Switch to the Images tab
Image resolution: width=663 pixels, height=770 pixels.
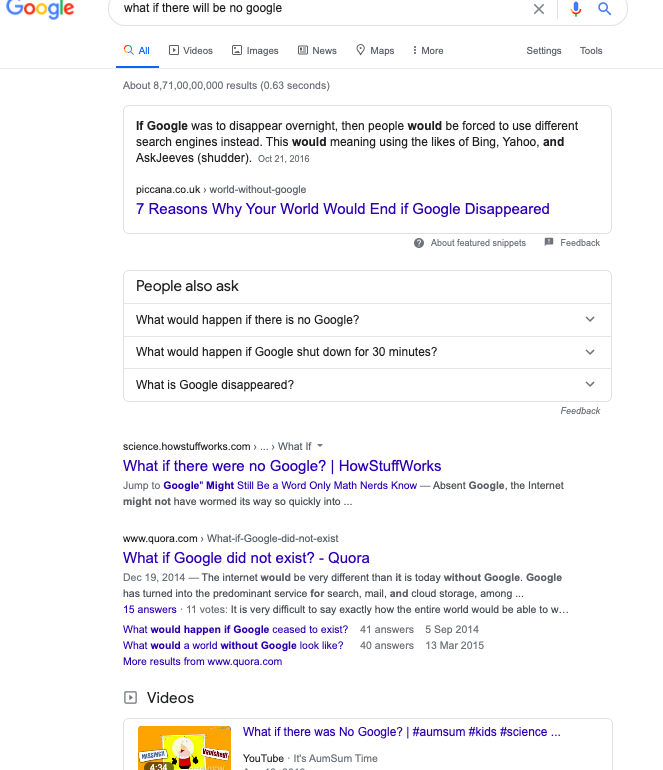255,51
